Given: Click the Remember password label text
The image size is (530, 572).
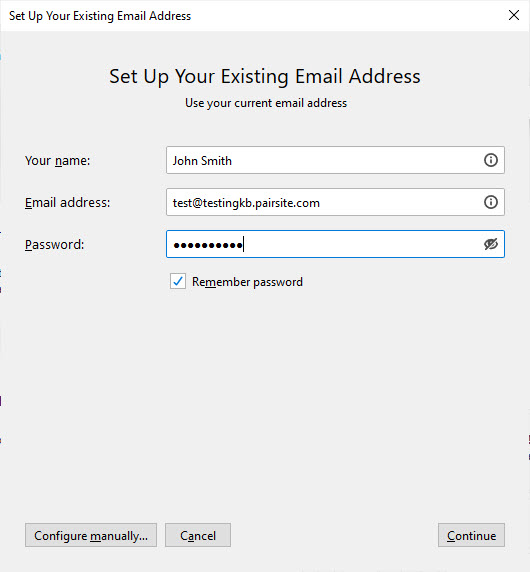Looking at the screenshot, I should (247, 282).
